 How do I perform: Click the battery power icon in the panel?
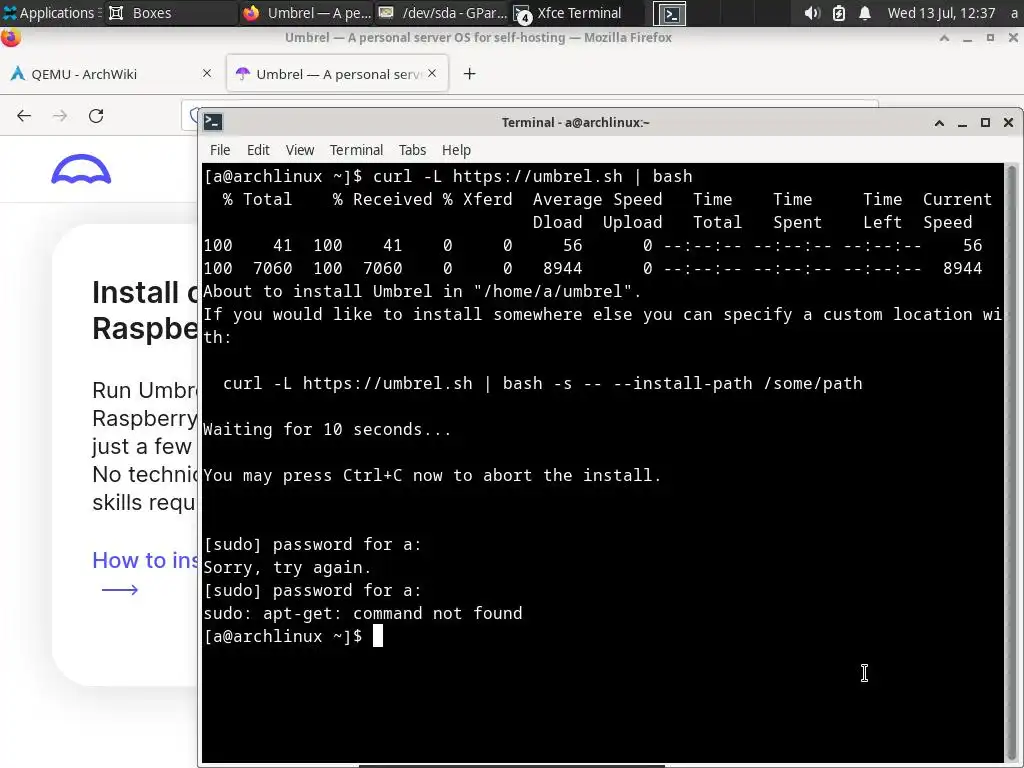[x=839, y=13]
